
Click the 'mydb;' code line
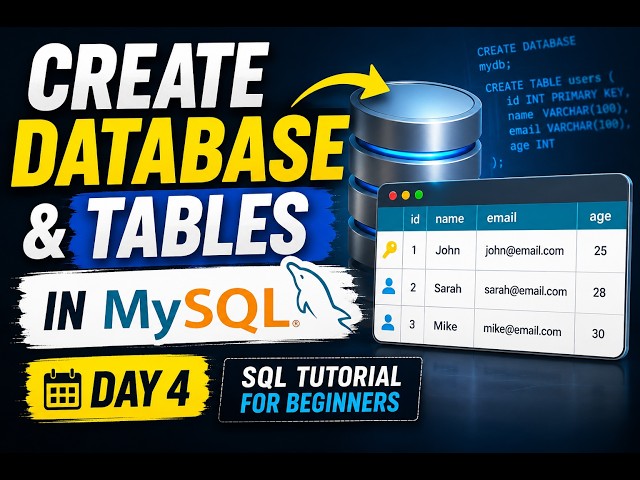(x=495, y=65)
